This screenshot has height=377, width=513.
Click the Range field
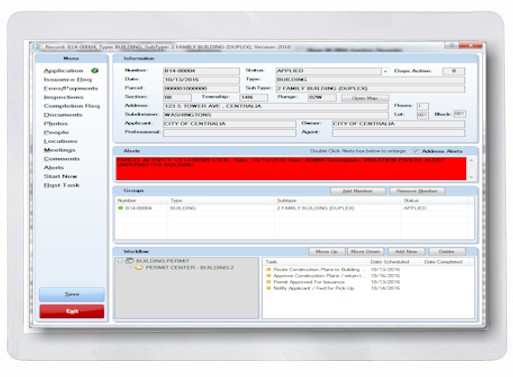[x=322, y=97]
